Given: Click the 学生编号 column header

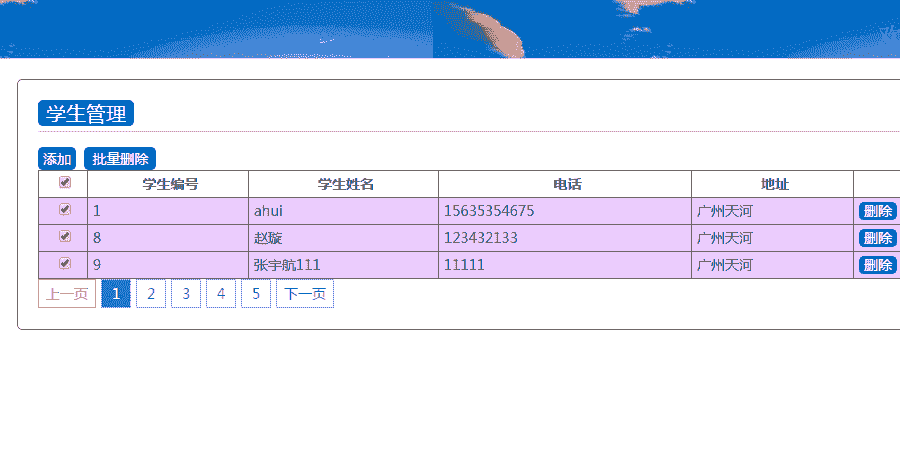Looking at the screenshot, I should pyautogui.click(x=169, y=184).
